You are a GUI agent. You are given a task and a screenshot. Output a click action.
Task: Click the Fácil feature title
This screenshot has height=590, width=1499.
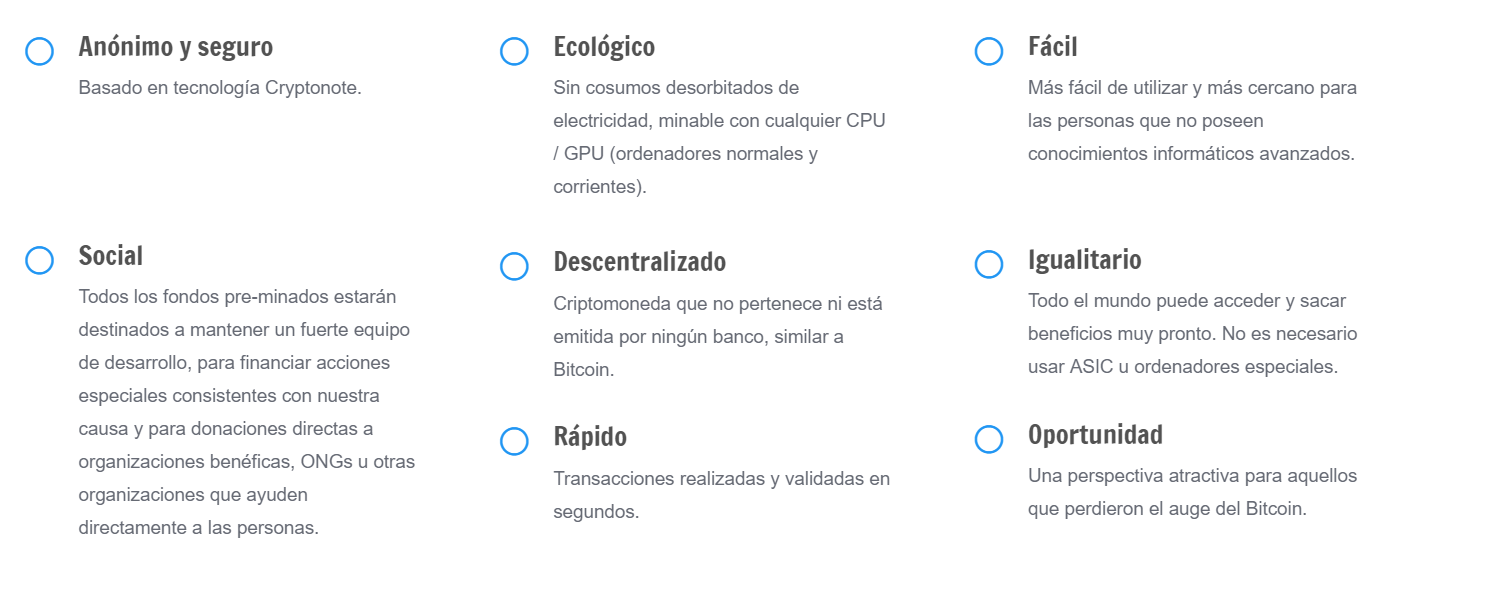pos(1052,46)
